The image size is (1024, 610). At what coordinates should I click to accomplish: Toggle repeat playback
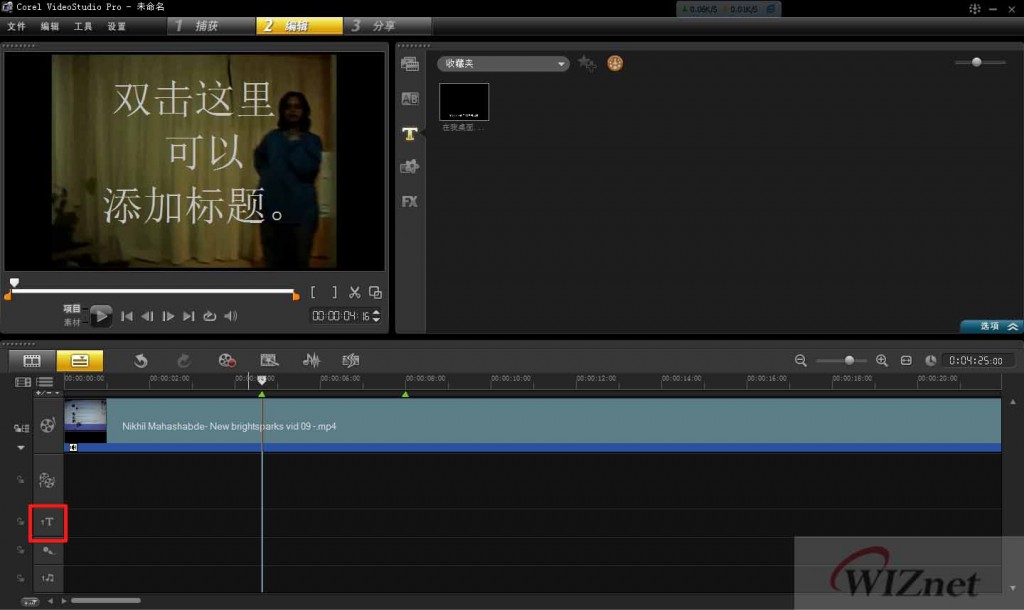(210, 316)
